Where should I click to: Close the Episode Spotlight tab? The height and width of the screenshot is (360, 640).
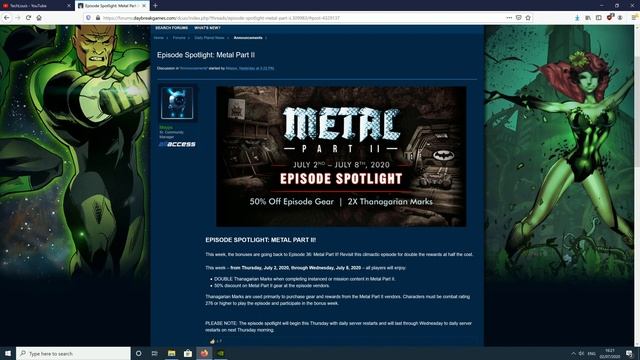pyautogui.click(x=144, y=6)
